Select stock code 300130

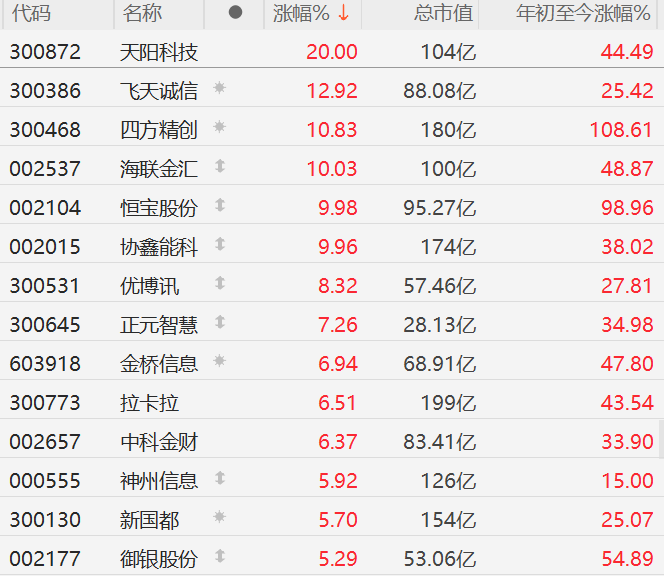[x=45, y=520]
